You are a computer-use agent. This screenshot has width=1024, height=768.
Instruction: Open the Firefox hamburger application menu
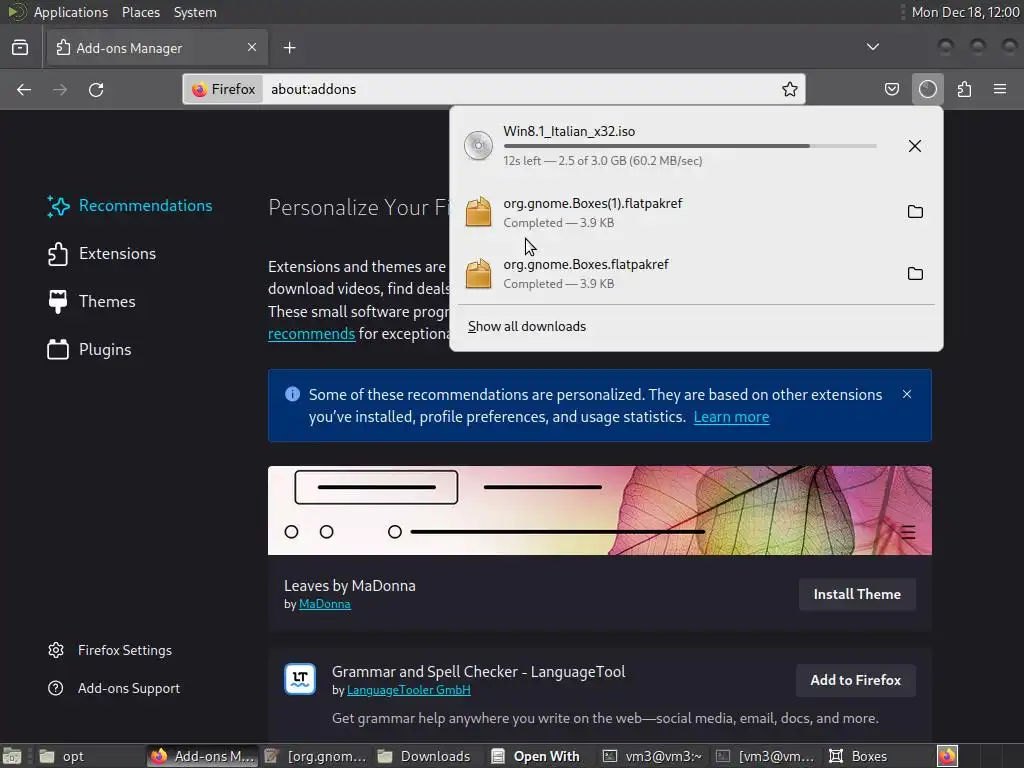point(1000,89)
